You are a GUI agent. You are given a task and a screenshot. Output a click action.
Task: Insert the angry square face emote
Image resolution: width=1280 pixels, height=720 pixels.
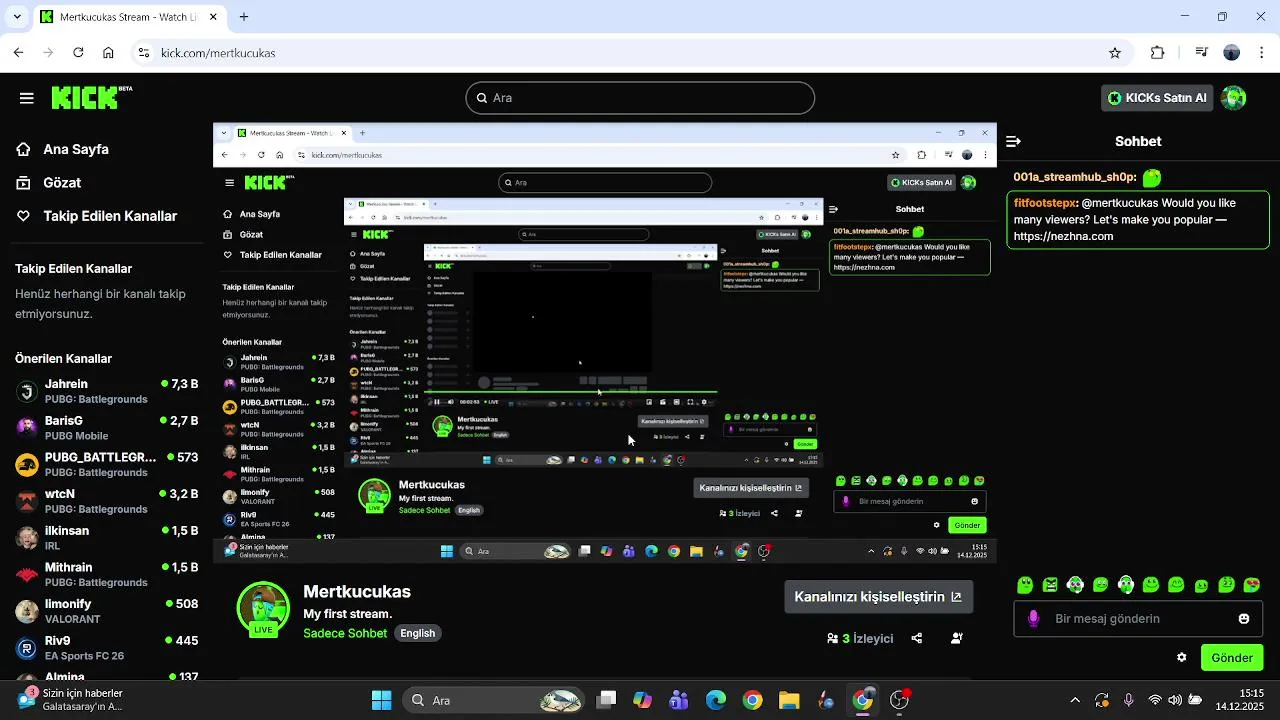[x=1050, y=585]
